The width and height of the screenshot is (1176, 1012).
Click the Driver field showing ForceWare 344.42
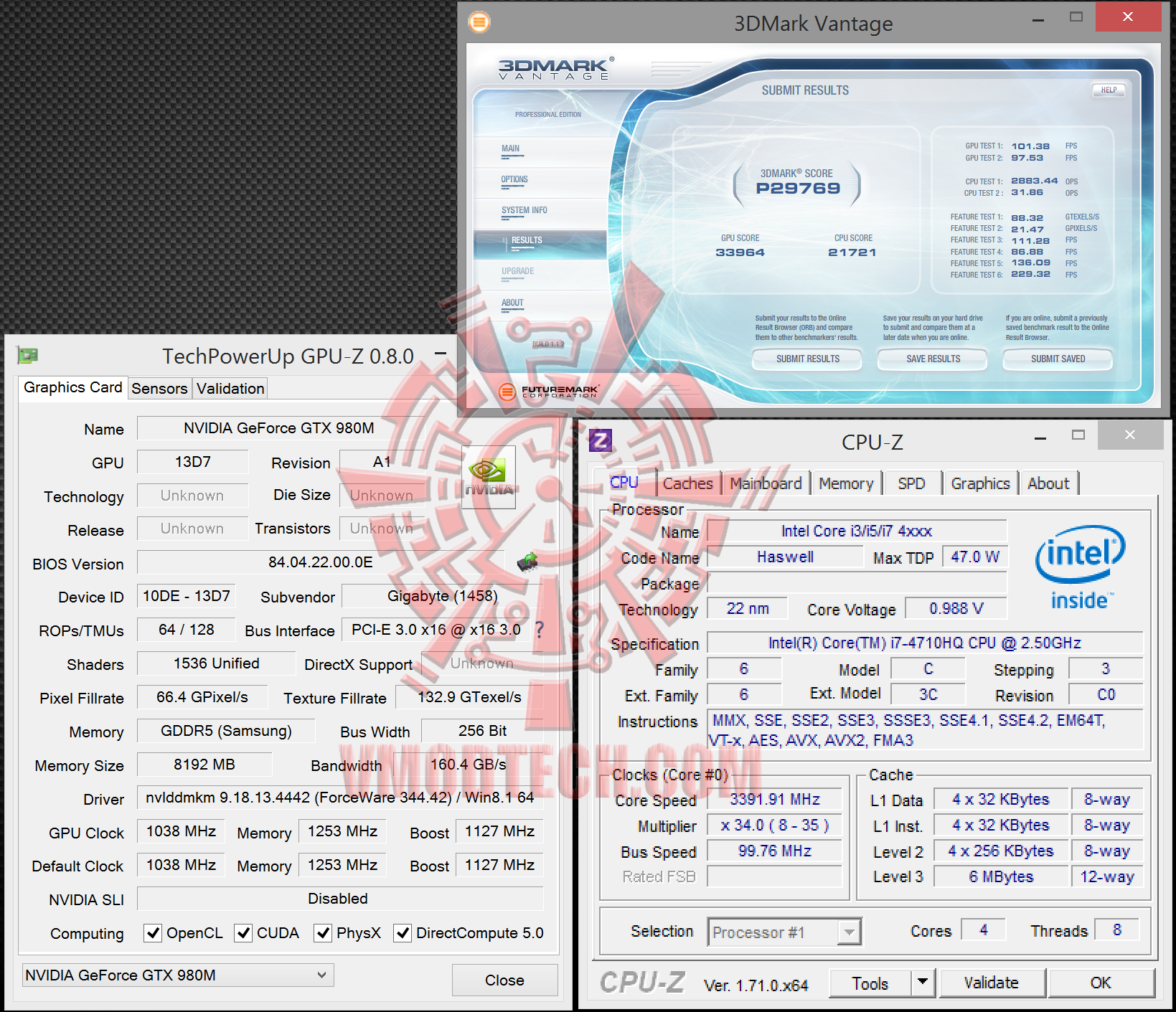click(x=340, y=798)
